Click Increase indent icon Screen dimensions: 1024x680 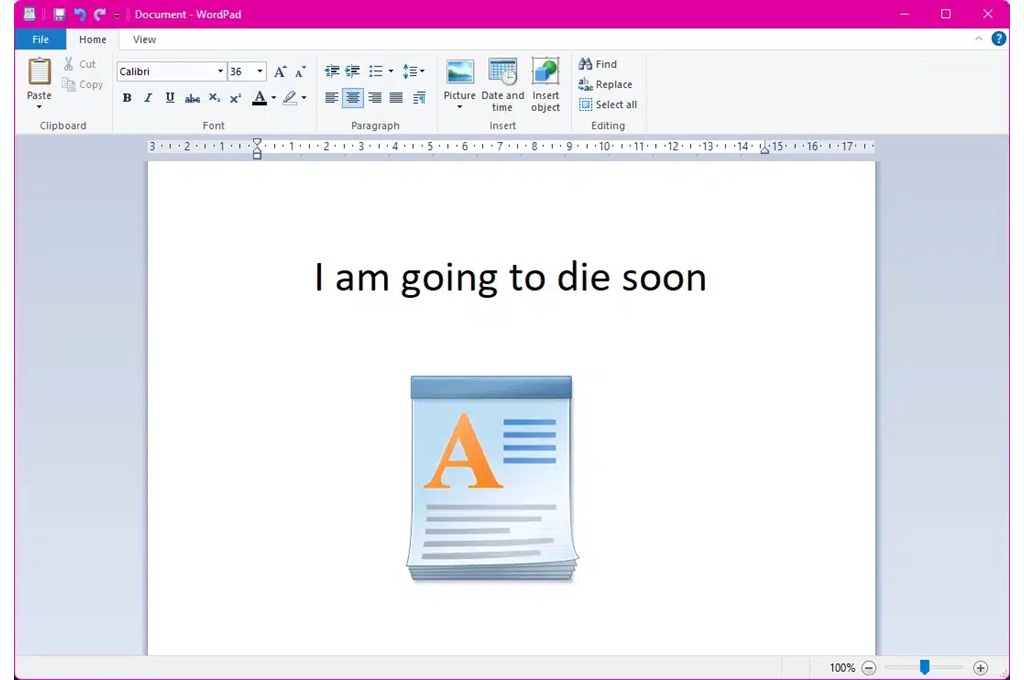[353, 71]
